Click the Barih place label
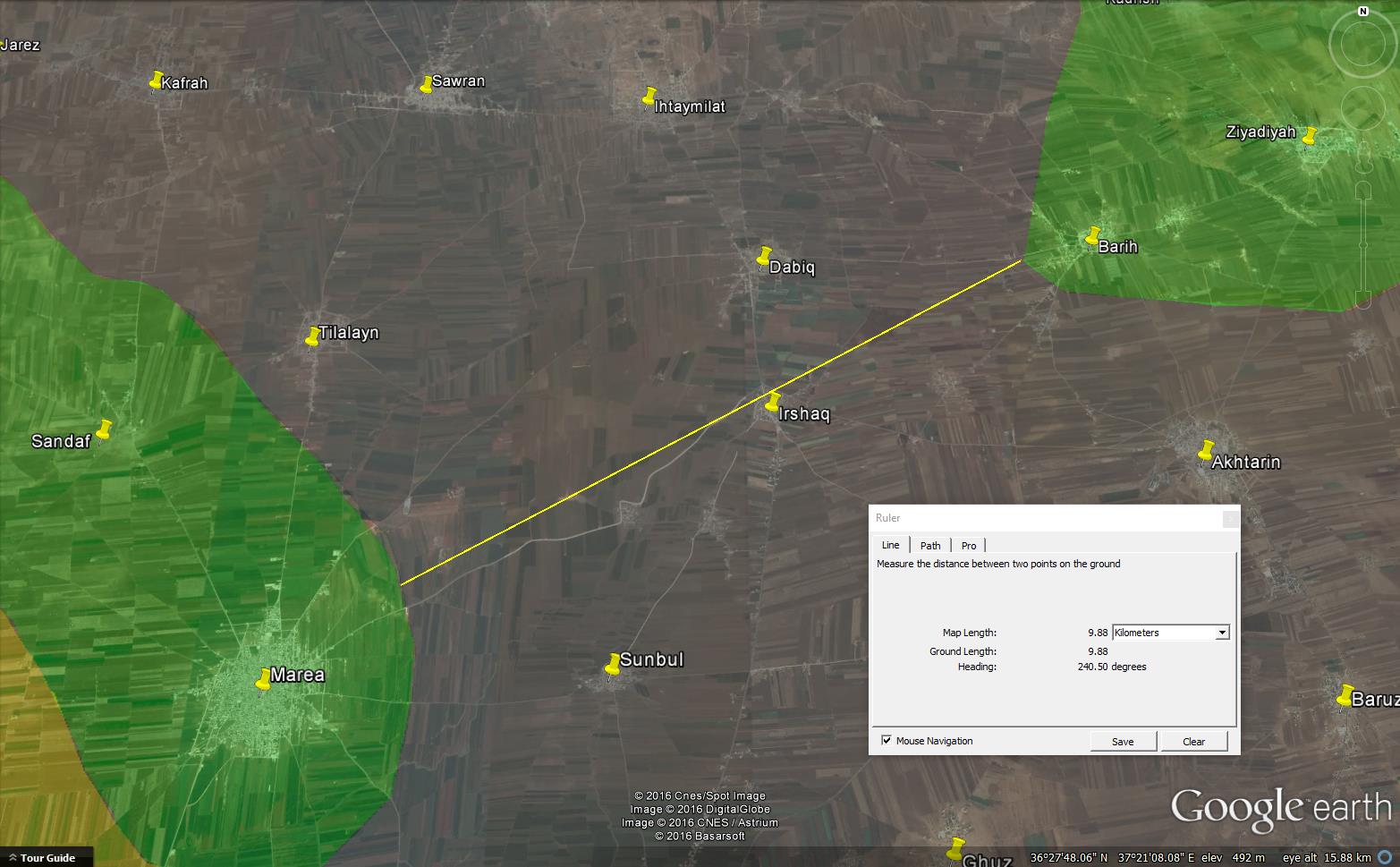 [x=1117, y=246]
